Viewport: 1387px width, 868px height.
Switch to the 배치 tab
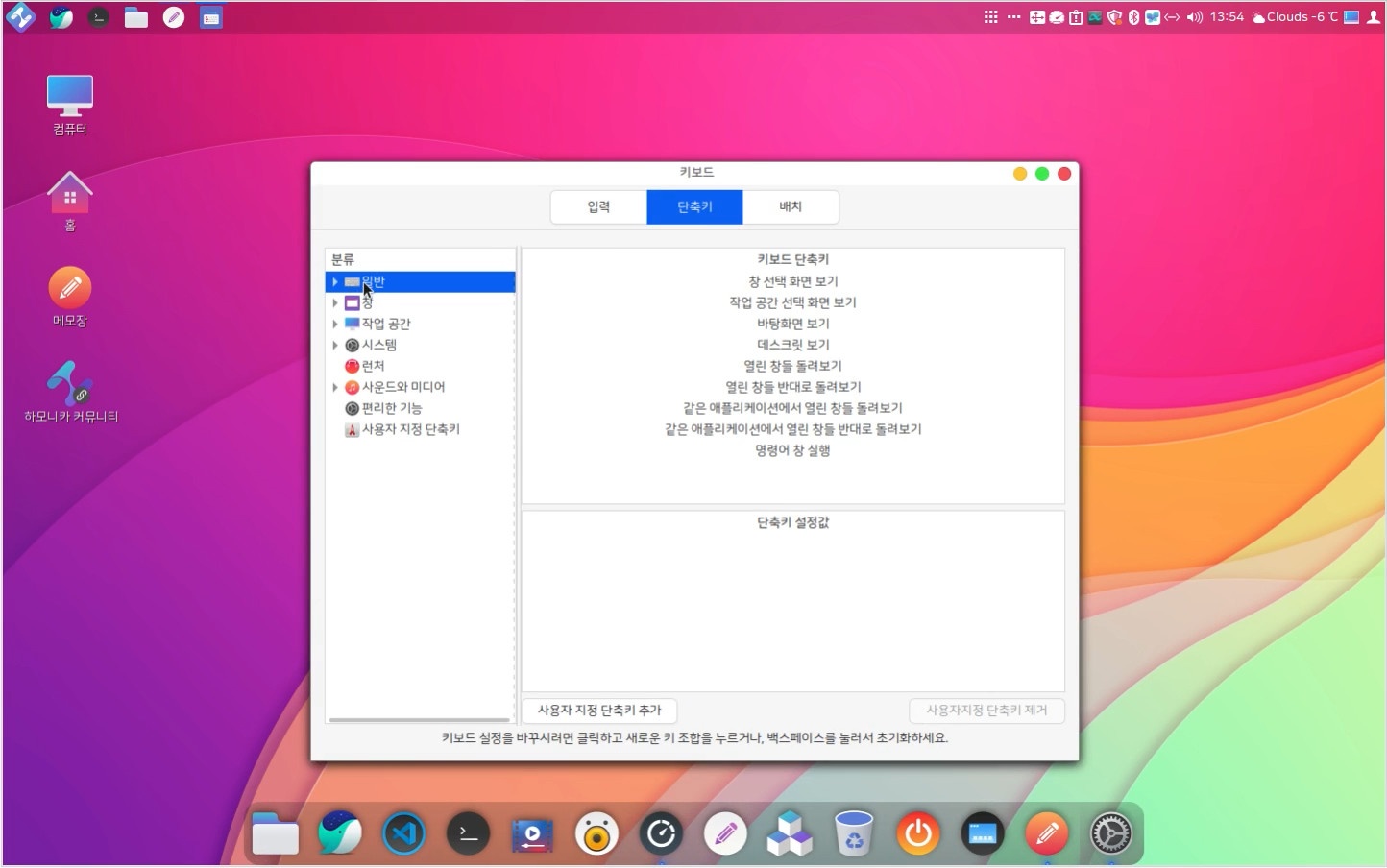[x=791, y=206]
